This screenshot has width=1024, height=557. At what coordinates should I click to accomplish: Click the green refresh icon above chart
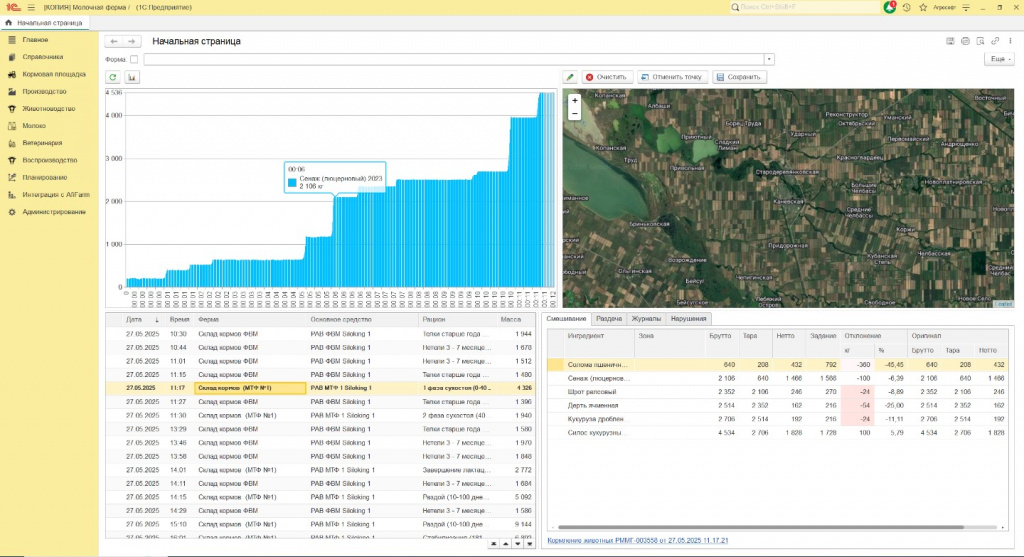click(x=113, y=77)
